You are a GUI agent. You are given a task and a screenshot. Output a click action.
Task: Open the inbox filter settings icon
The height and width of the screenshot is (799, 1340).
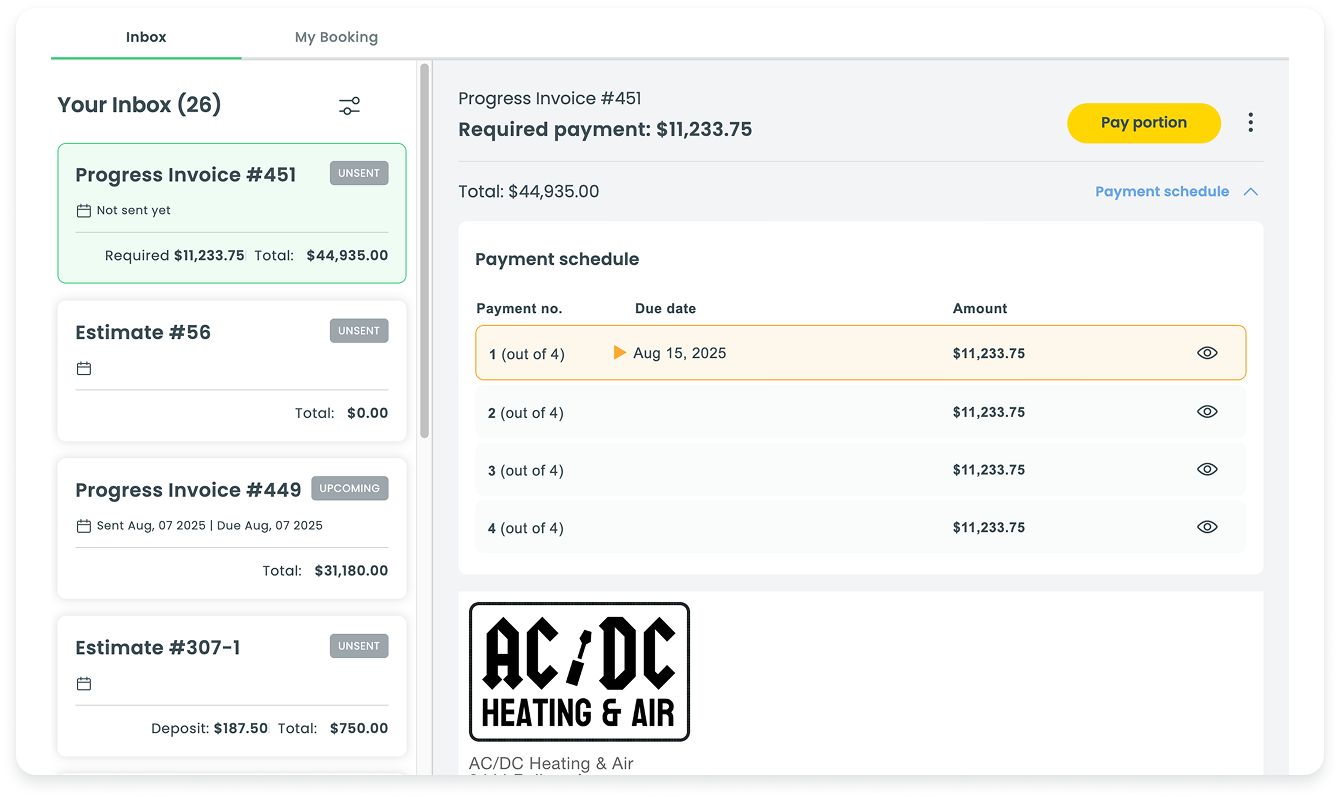click(x=349, y=106)
